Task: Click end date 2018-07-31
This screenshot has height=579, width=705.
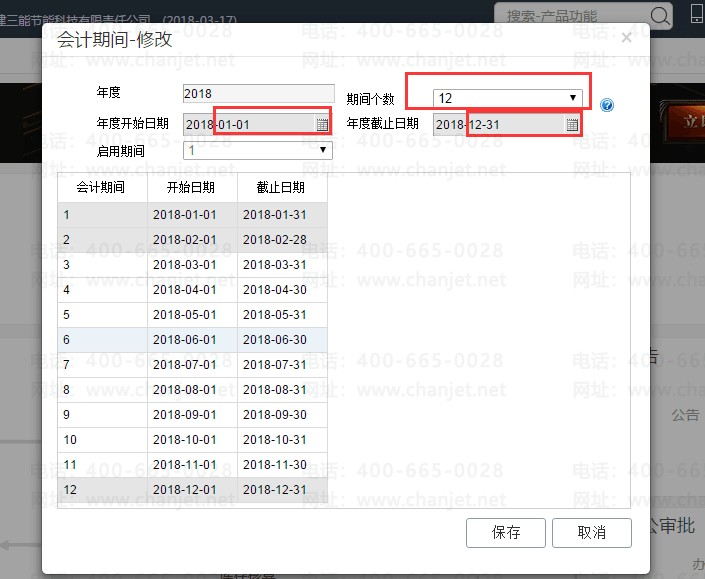Action: (x=282, y=365)
